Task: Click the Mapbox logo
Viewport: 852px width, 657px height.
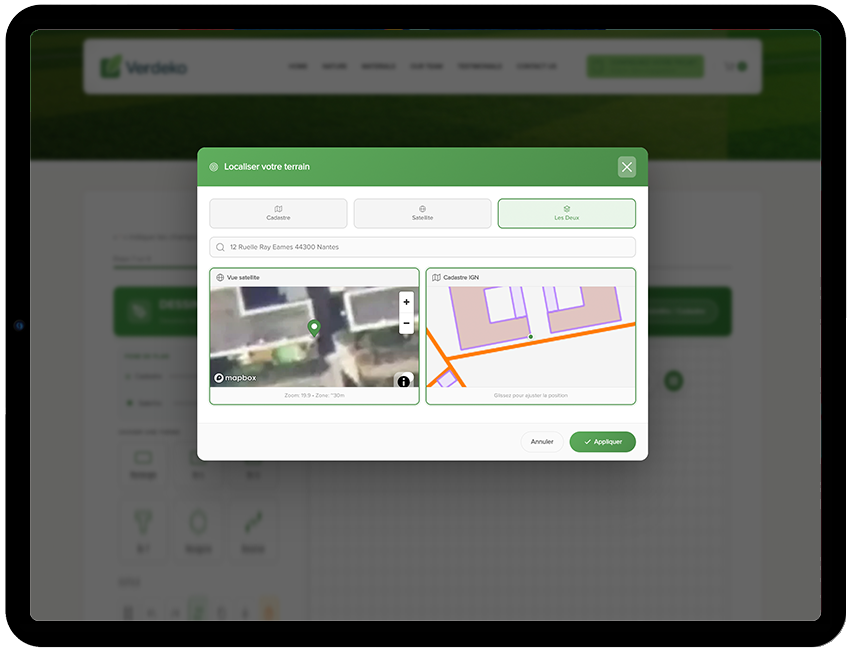Action: tap(236, 379)
